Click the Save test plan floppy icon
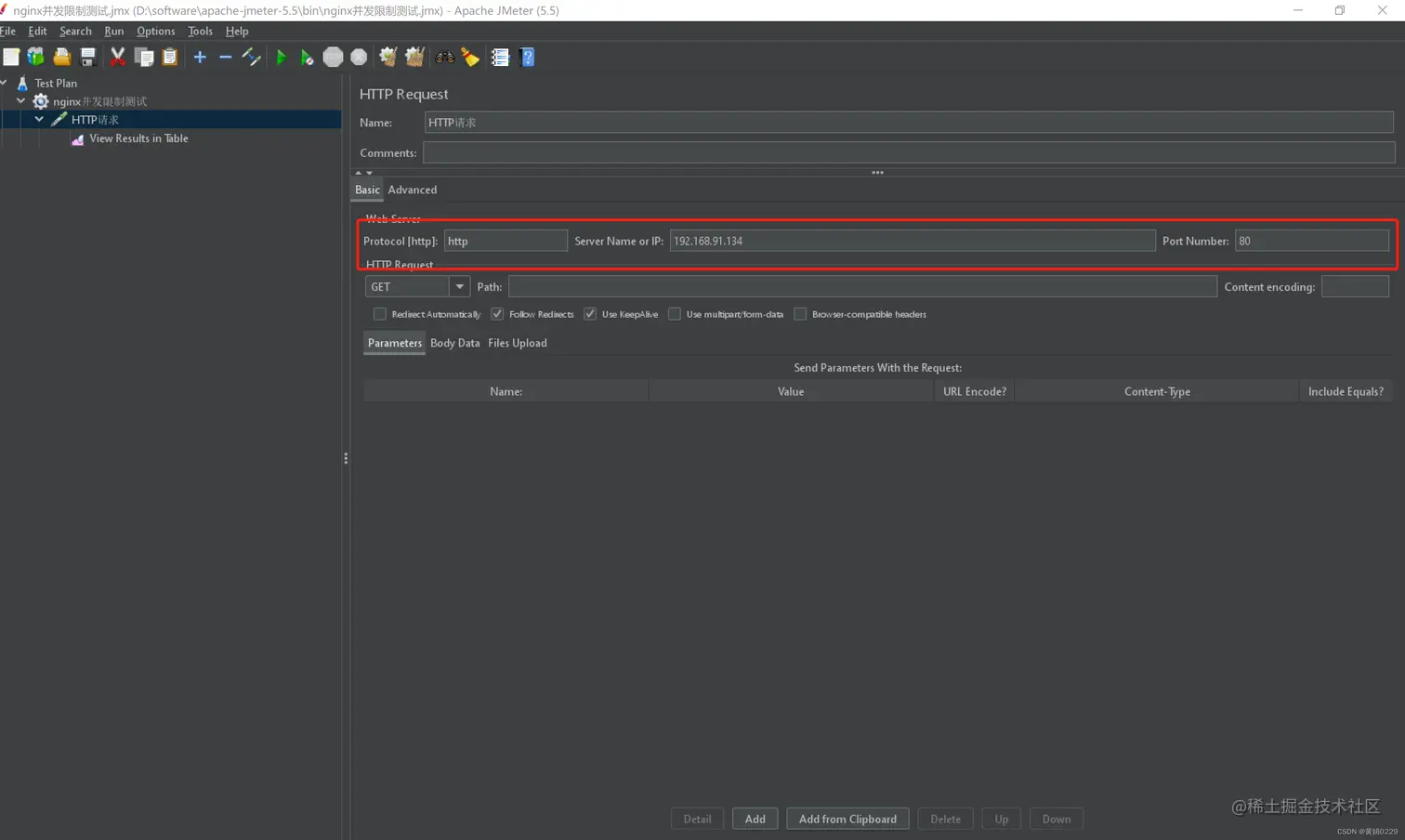Screen dimensions: 1405x840 [88, 58]
